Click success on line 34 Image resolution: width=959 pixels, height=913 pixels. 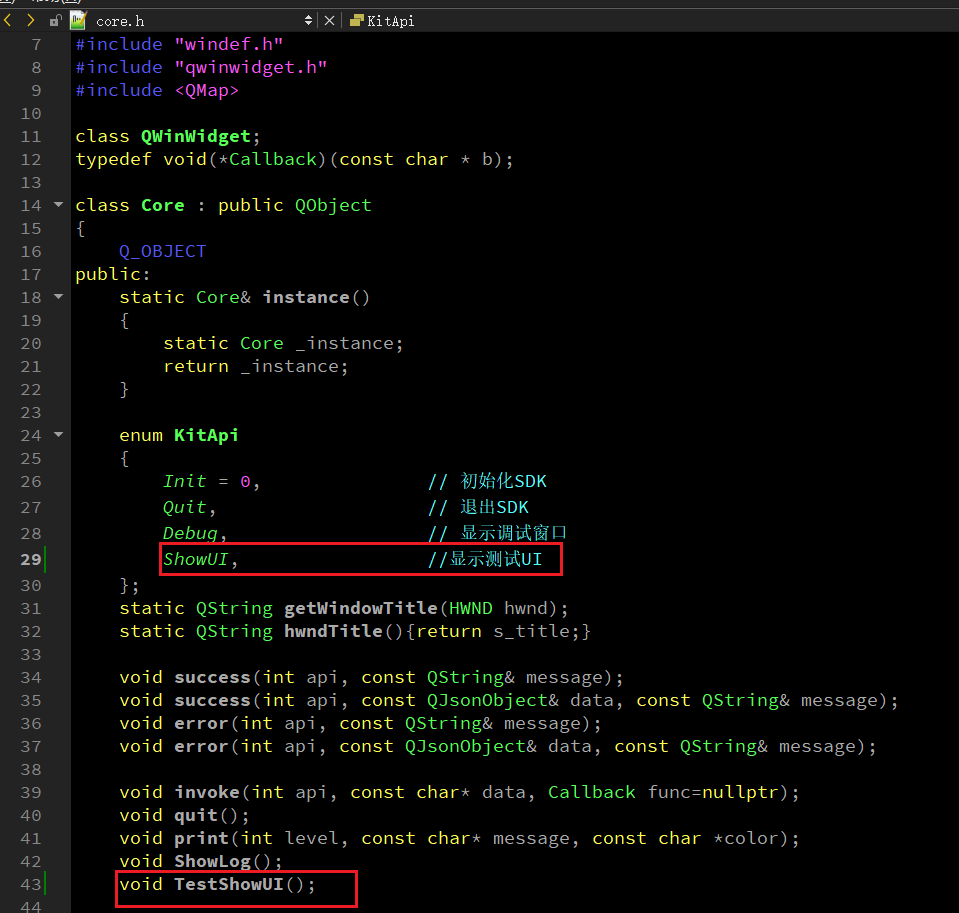tap(212, 678)
